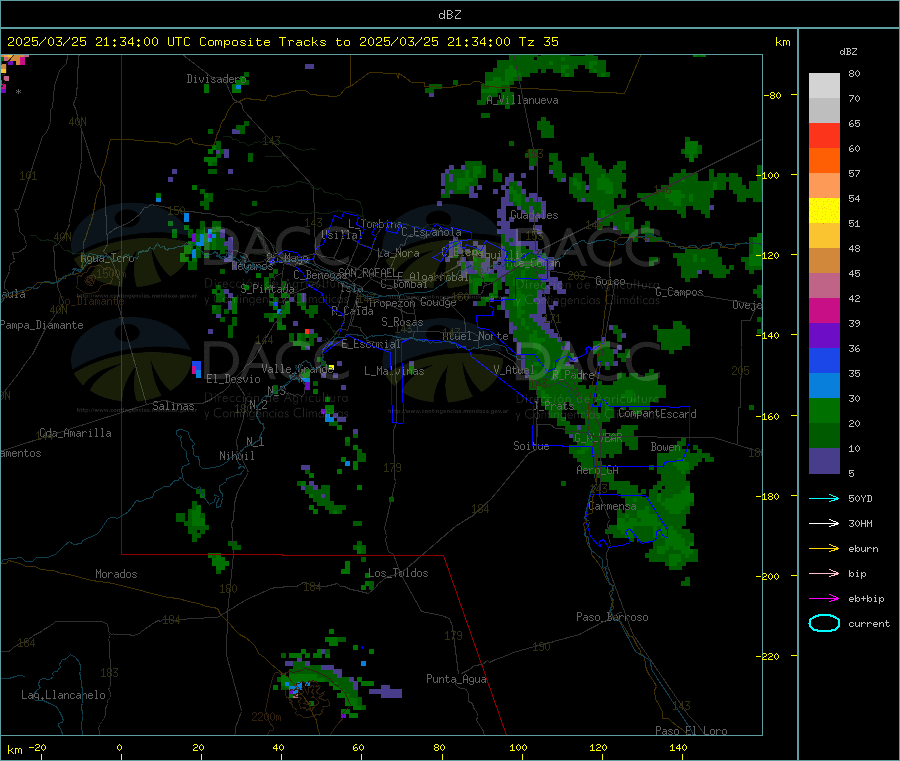Click the SAN_RAFAEL city label

(368, 272)
